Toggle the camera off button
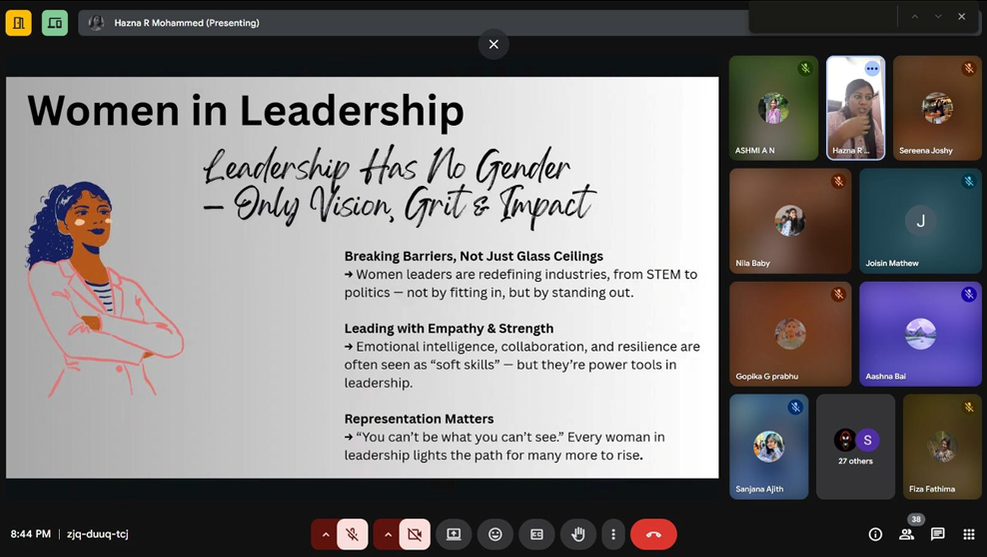 click(x=414, y=534)
